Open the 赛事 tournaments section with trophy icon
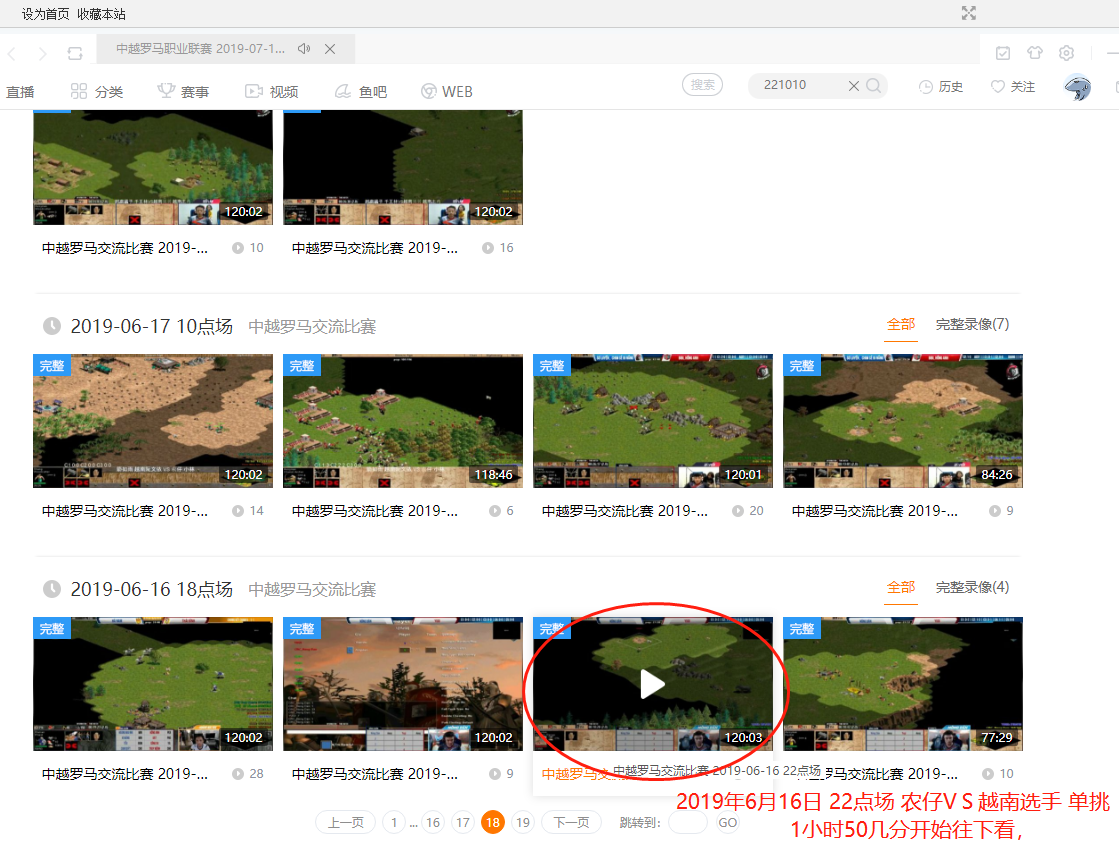The image size is (1119, 852). (x=183, y=91)
